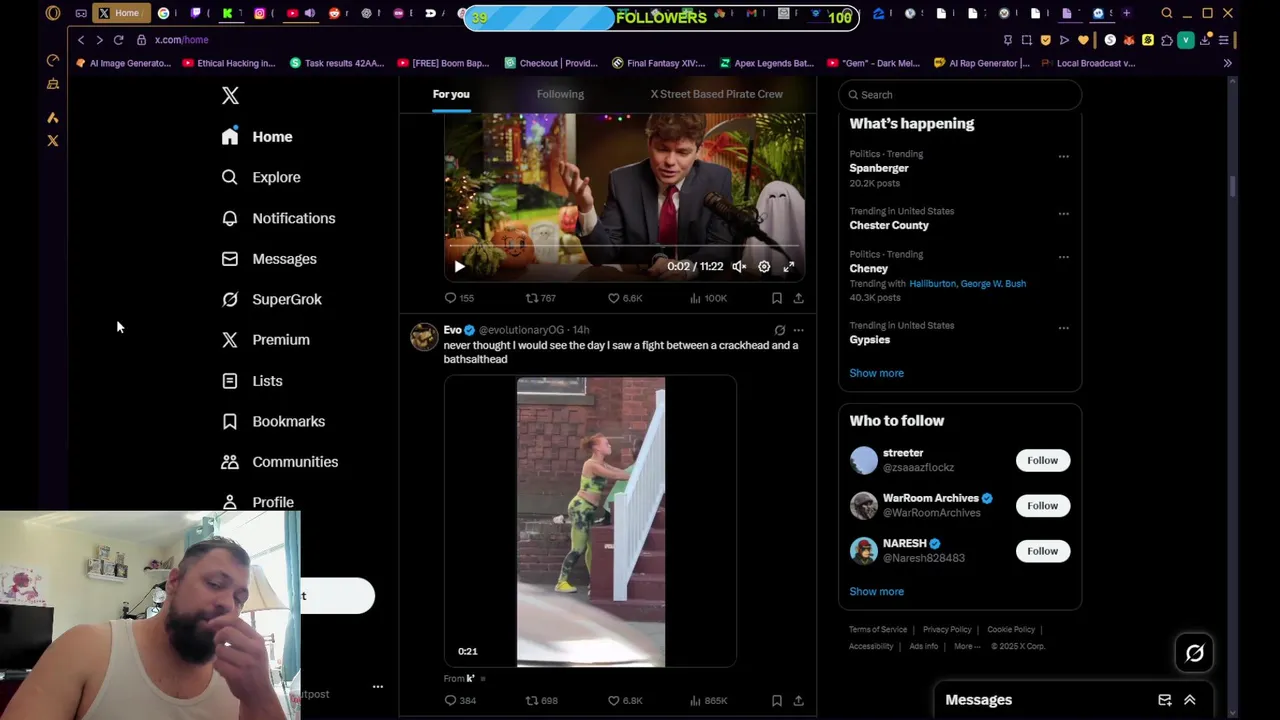
Task: Open the Cheney trending topic
Action: click(869, 268)
